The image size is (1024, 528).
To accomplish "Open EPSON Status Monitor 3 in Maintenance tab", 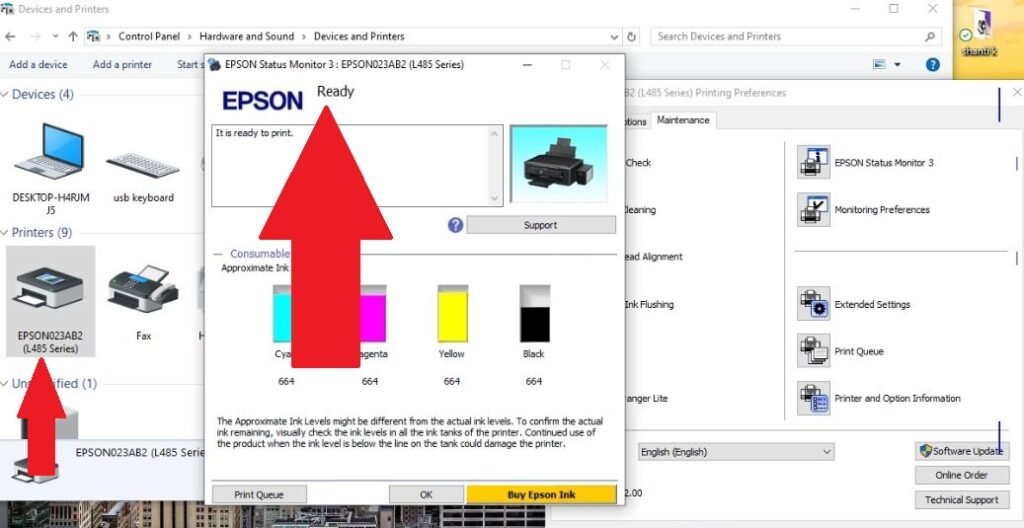I will 813,162.
